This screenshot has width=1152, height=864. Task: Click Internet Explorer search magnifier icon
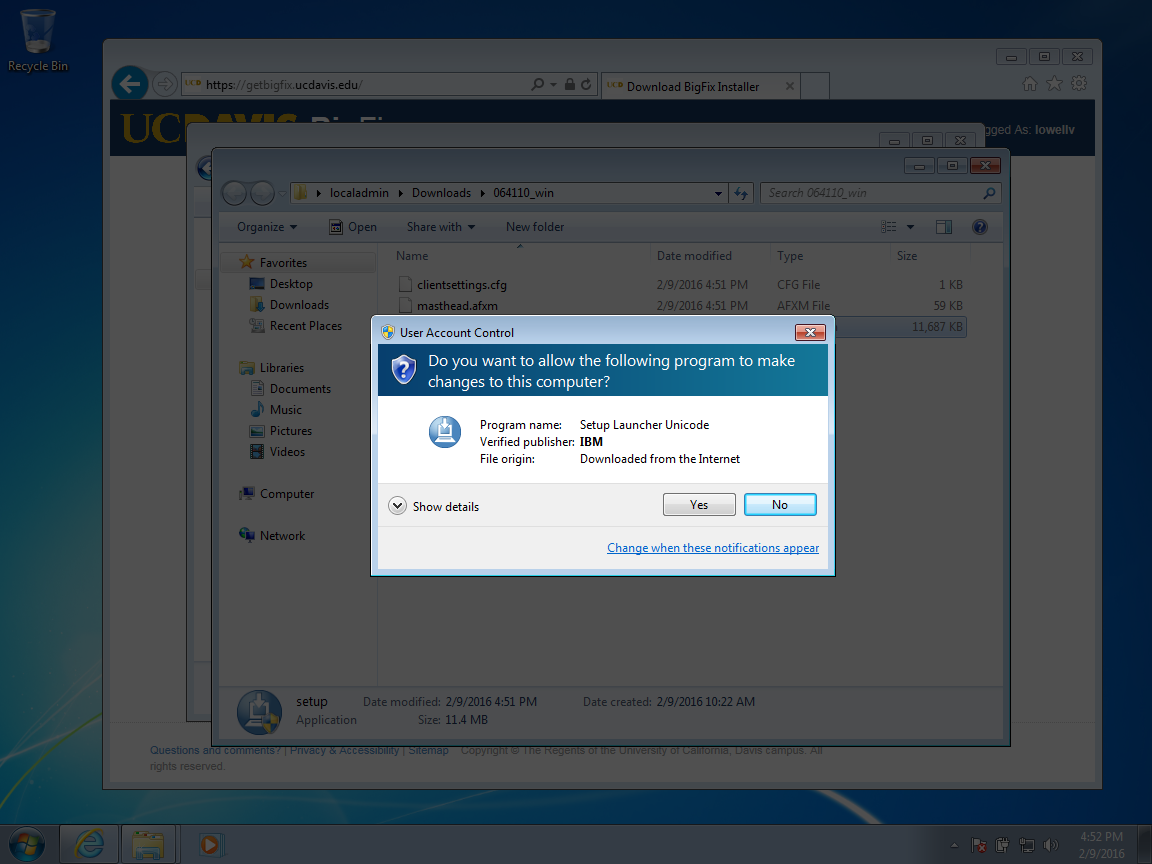[538, 84]
